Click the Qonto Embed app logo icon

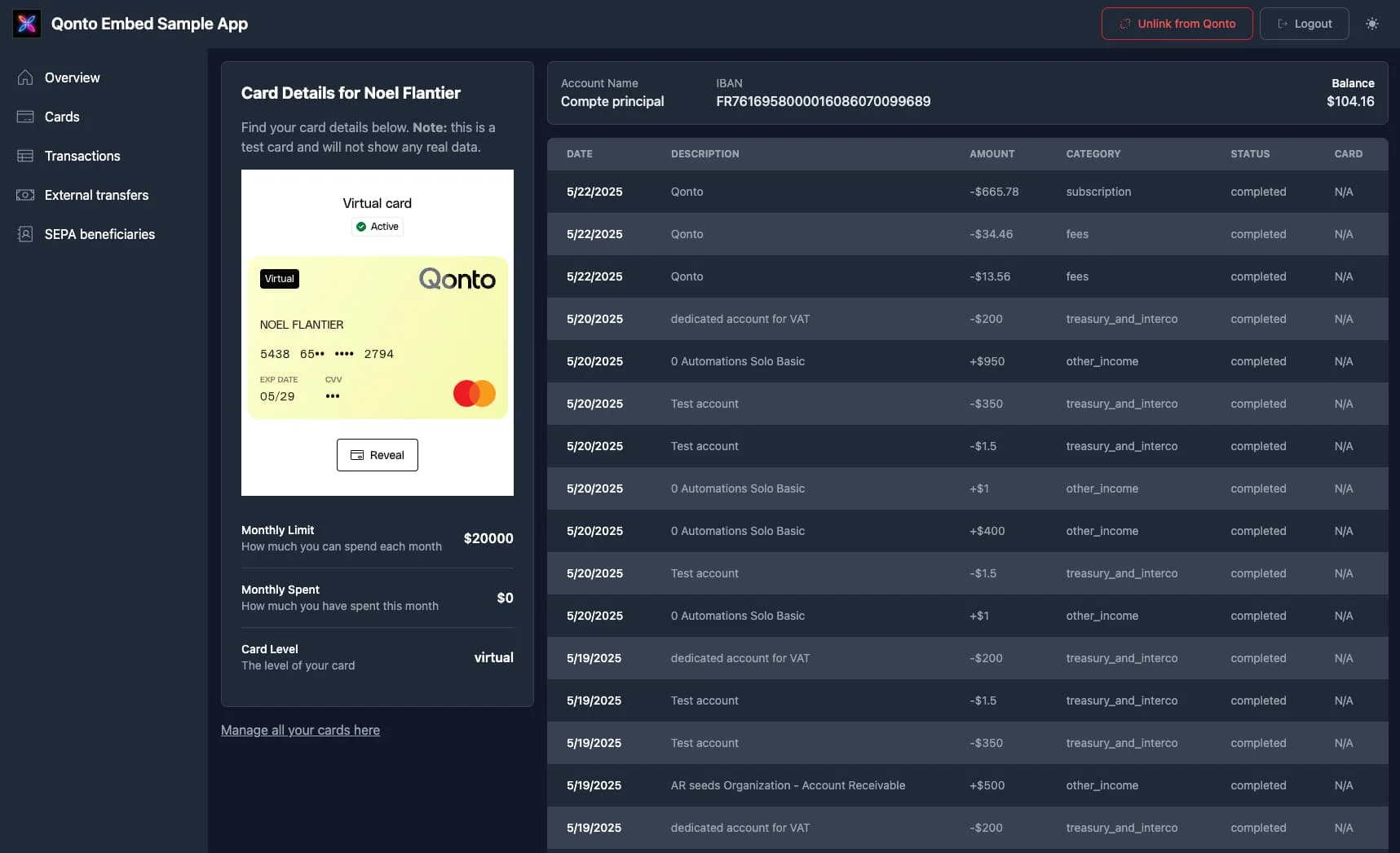pos(27,24)
